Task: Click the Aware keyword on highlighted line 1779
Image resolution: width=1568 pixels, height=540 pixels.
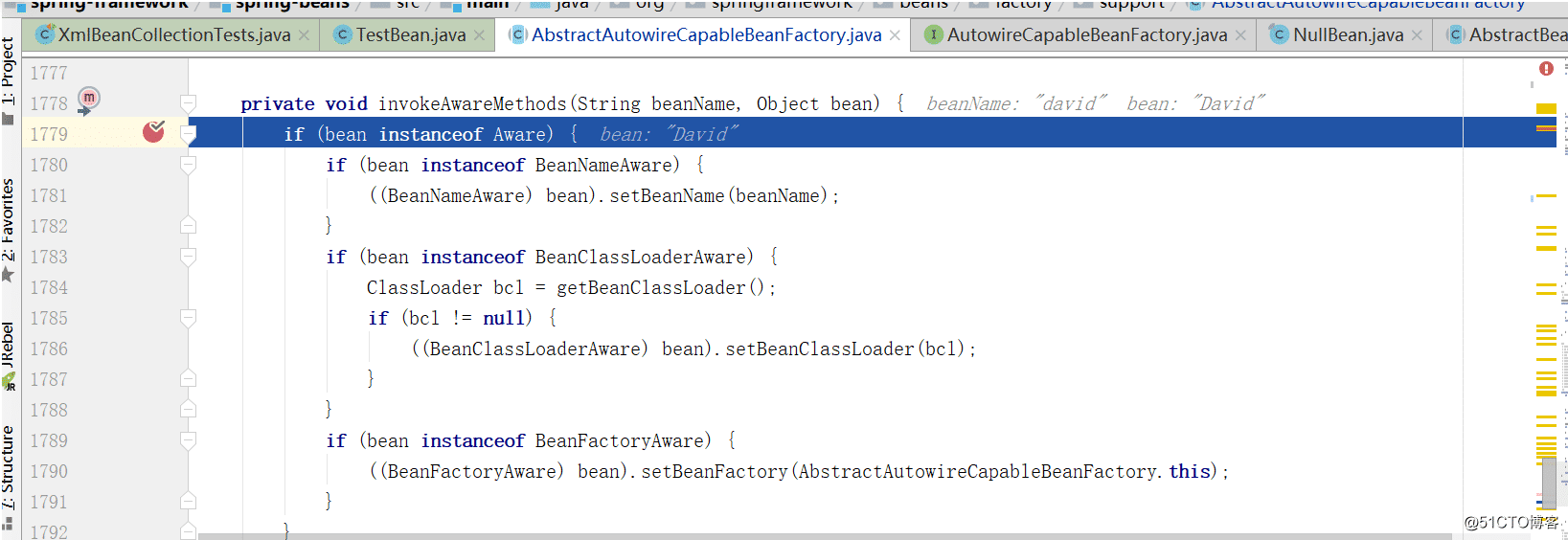Action: [x=518, y=134]
